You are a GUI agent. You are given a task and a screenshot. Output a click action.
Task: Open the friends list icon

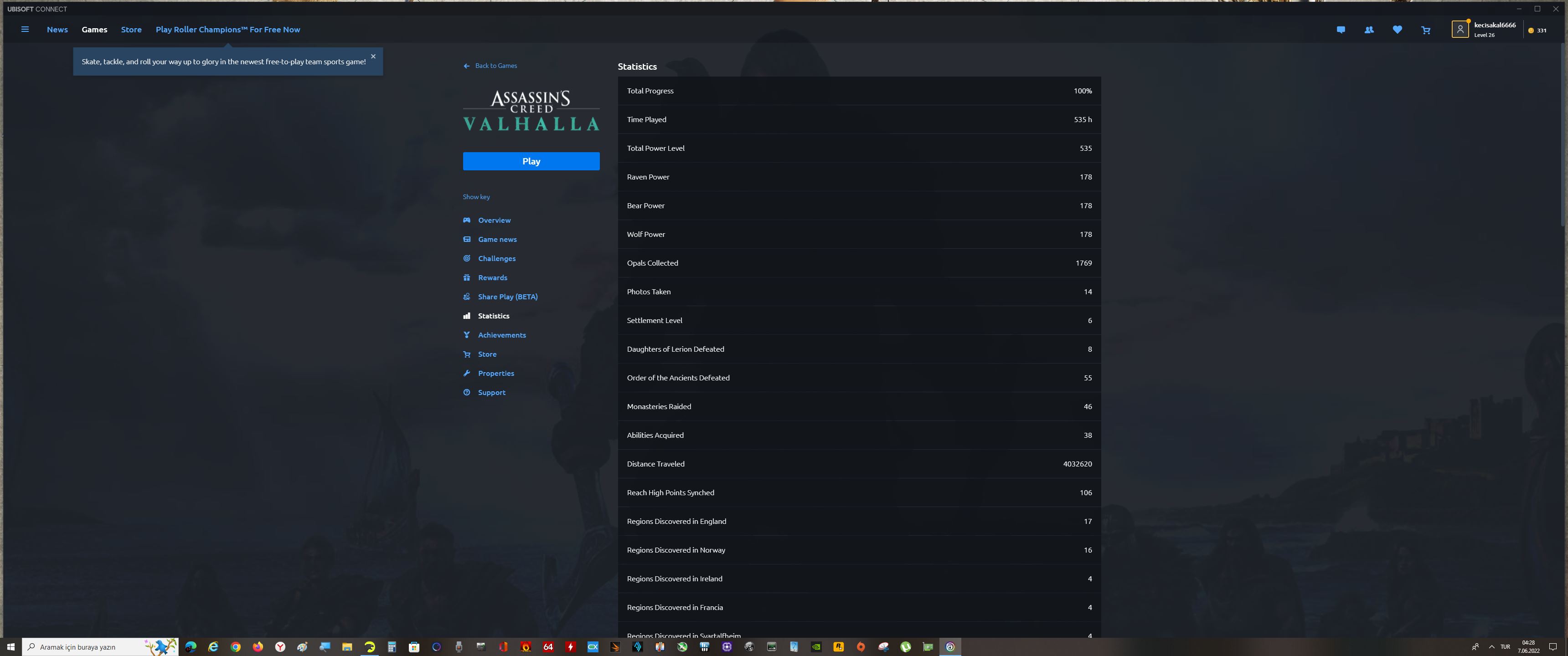tap(1369, 30)
